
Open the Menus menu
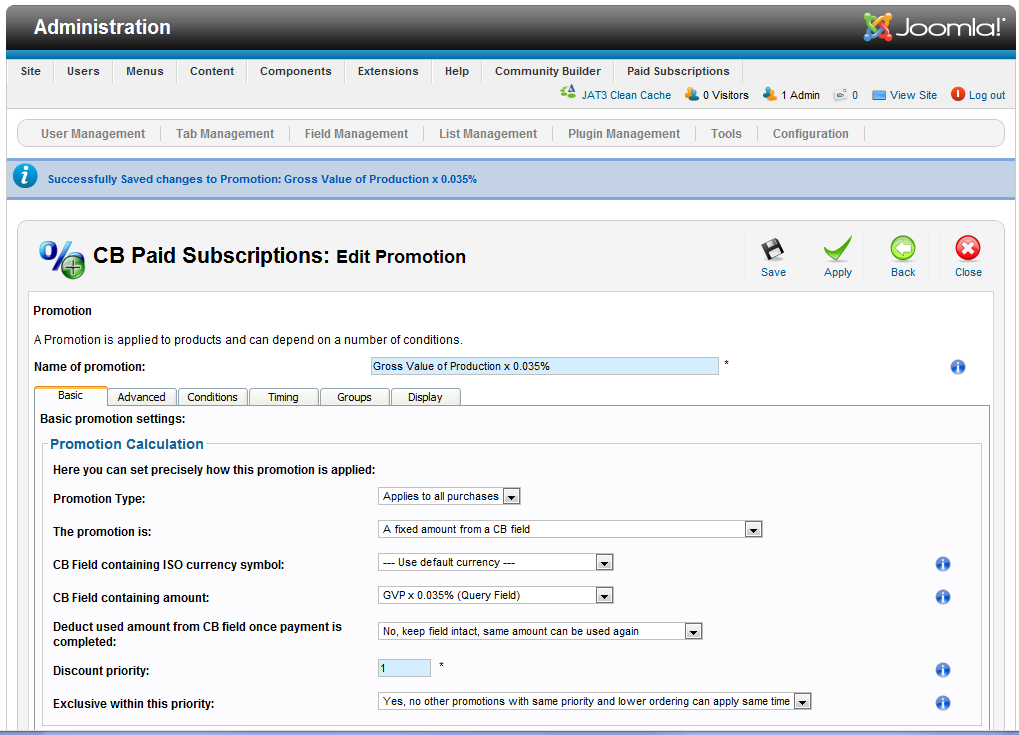[145, 71]
